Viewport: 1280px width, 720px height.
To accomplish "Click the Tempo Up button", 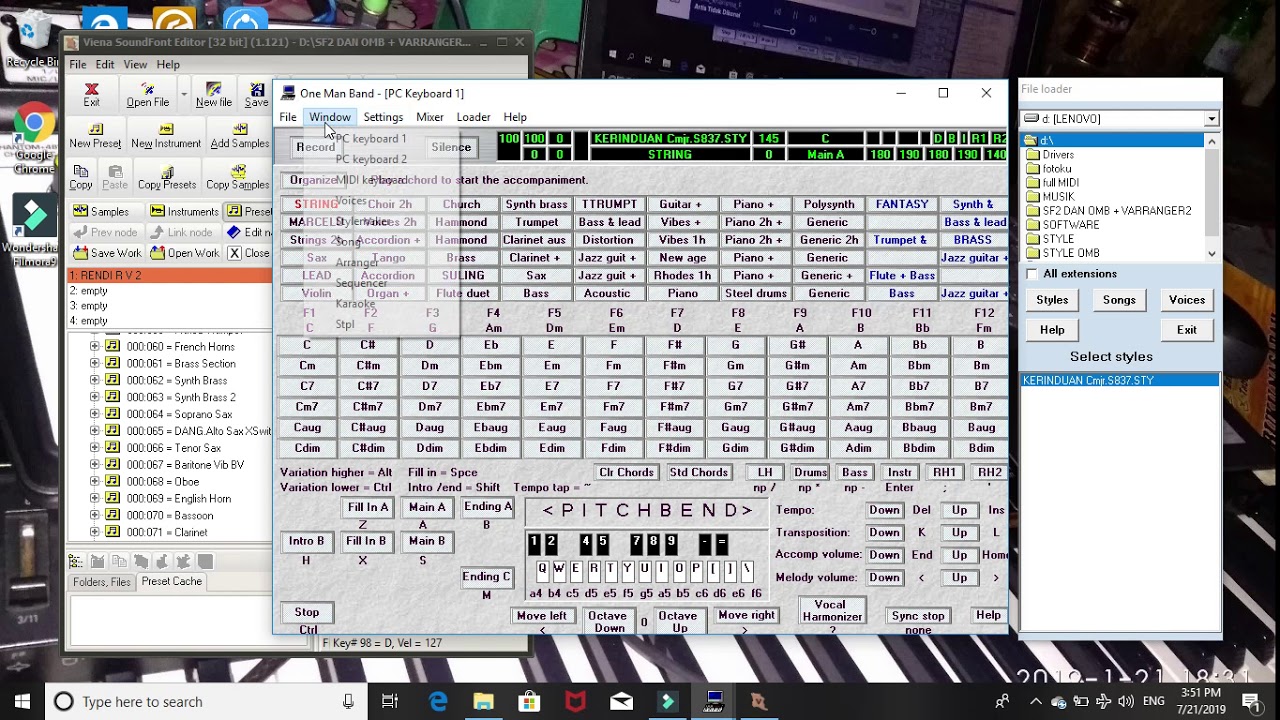I will pos(959,510).
